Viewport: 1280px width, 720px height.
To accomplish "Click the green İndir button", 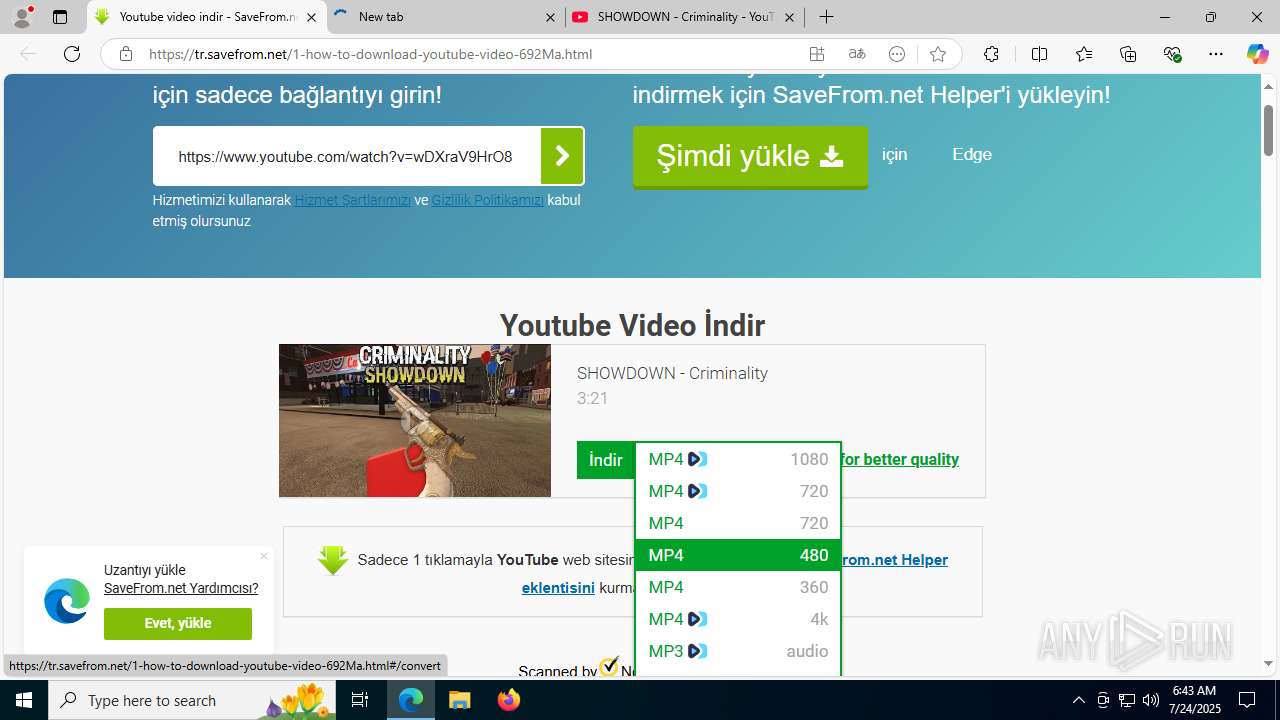I will click(x=606, y=460).
